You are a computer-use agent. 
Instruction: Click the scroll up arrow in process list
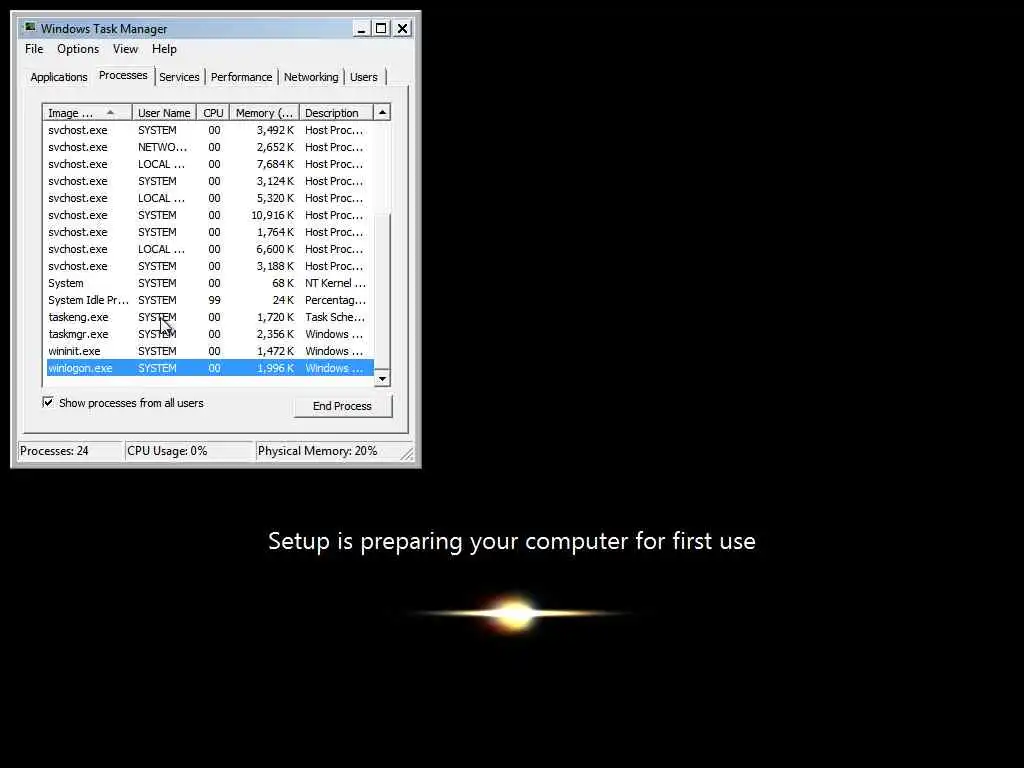382,113
